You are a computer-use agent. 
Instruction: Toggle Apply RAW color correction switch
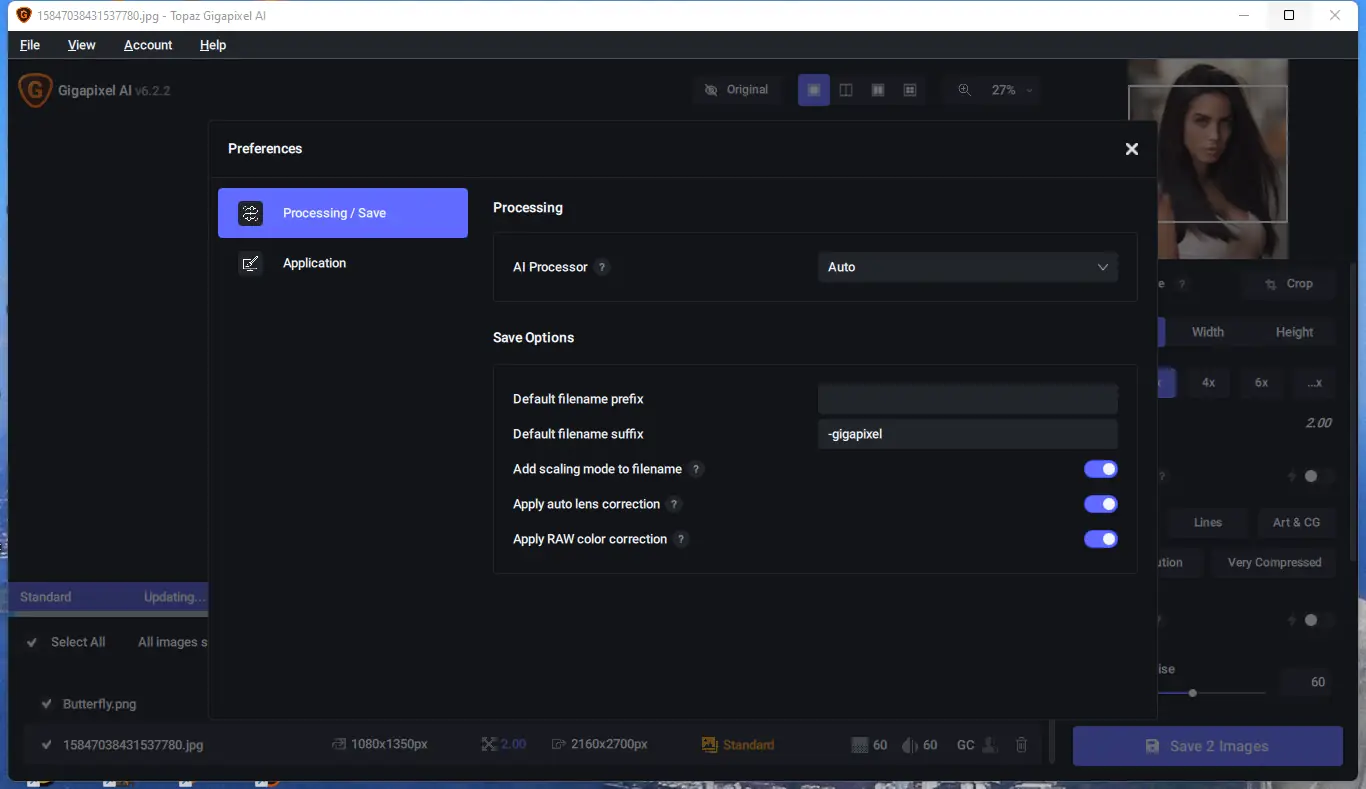(x=1101, y=539)
